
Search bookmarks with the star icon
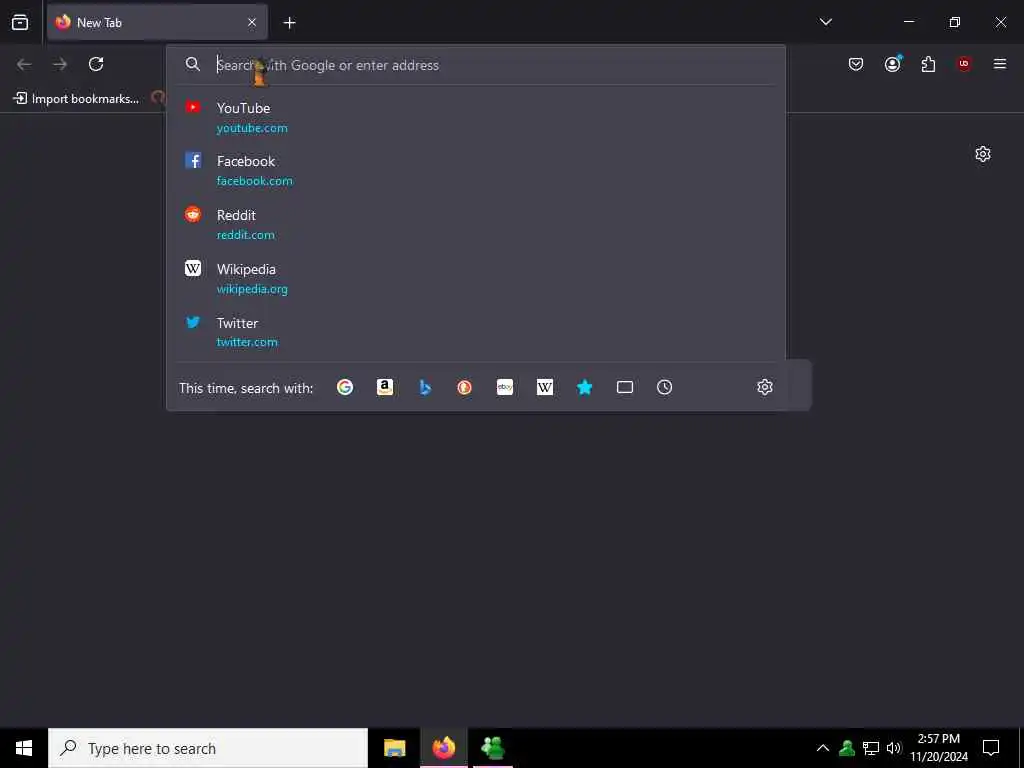click(584, 387)
